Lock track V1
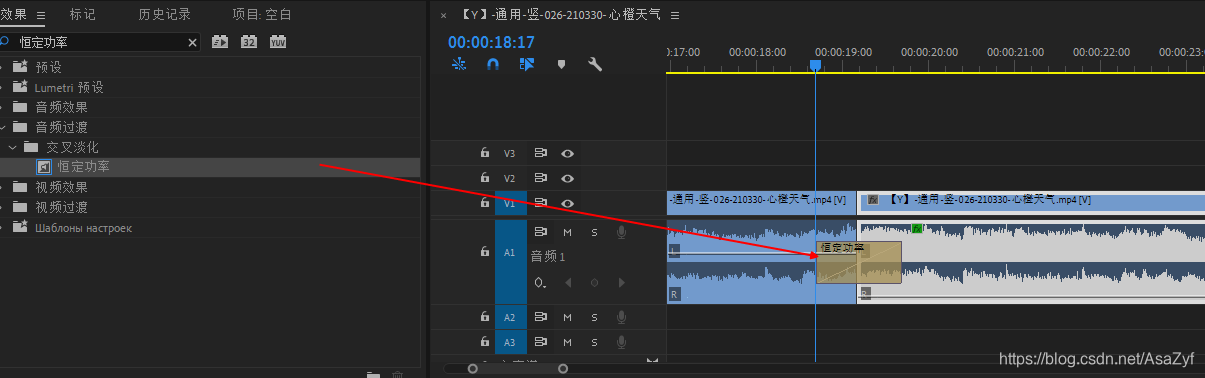 [x=485, y=203]
